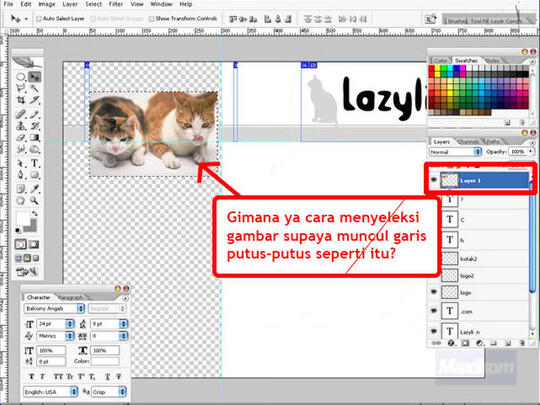Open the File menu
This screenshot has width=540, height=405.
pyautogui.click(x=8, y=4)
